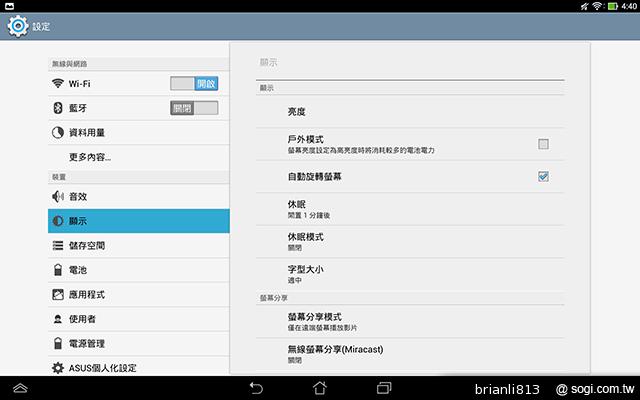Open the 螢幕分享模式 setting
Screen dimensions: 640x400
click(410, 322)
